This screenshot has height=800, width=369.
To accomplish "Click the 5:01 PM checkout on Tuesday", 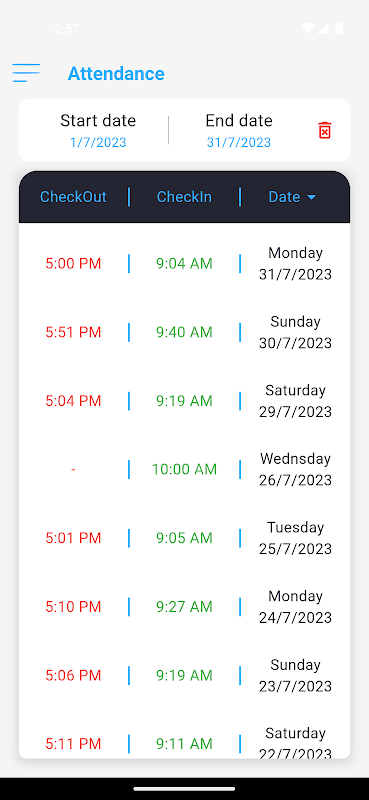I will [x=73, y=538].
